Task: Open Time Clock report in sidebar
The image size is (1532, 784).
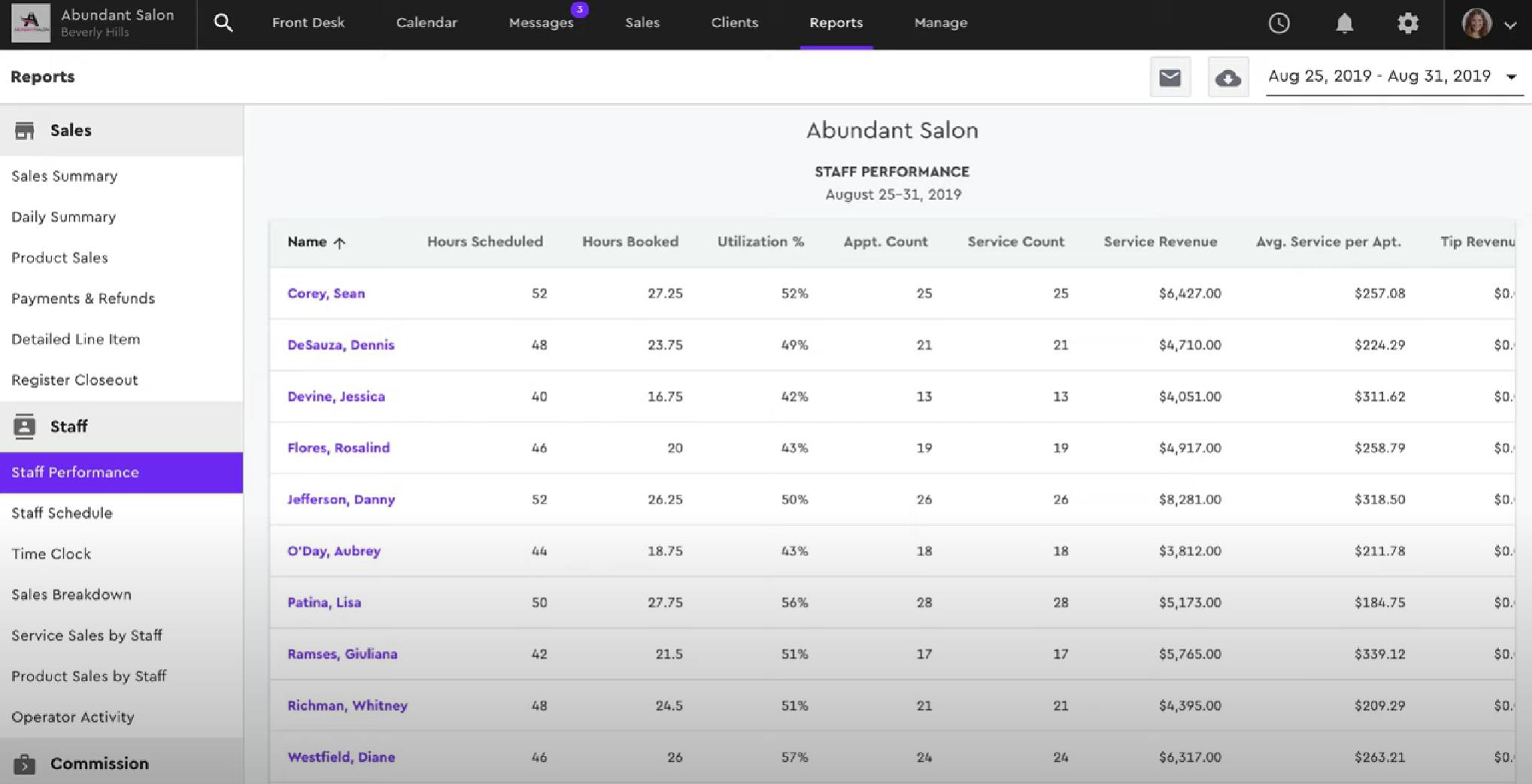Action: point(51,554)
